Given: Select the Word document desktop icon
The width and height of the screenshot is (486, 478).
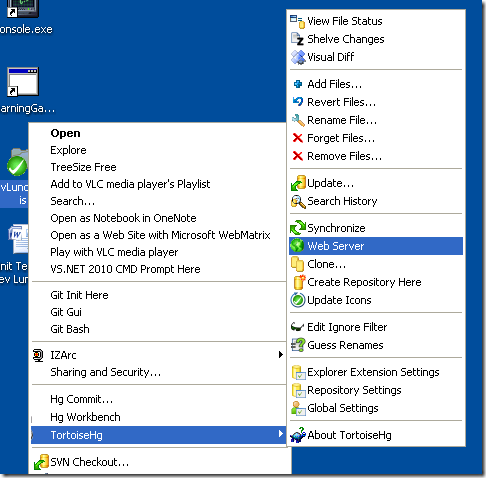Looking at the screenshot, I should point(19,239).
